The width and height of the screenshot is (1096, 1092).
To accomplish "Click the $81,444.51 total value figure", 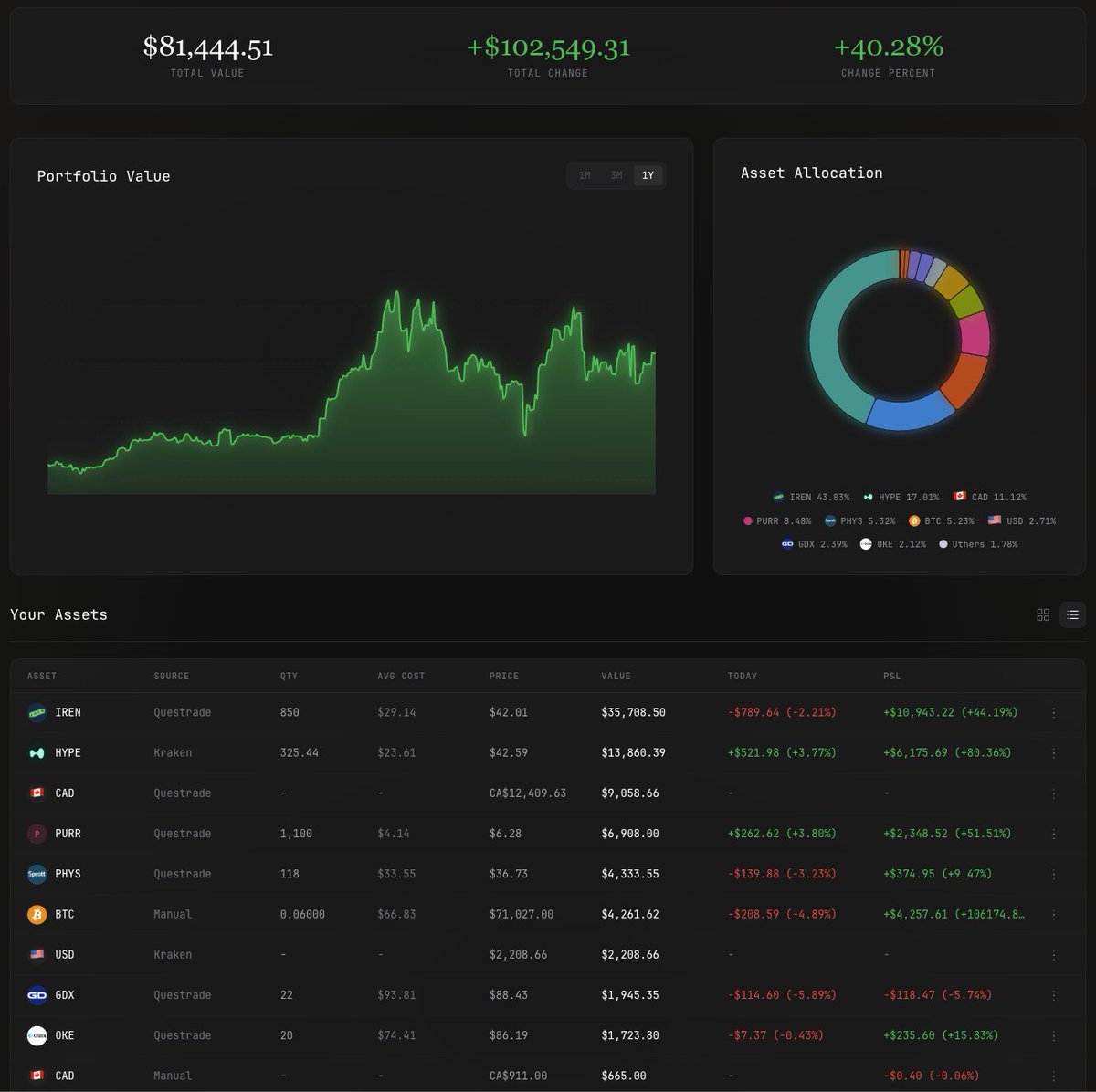I will click(208, 47).
